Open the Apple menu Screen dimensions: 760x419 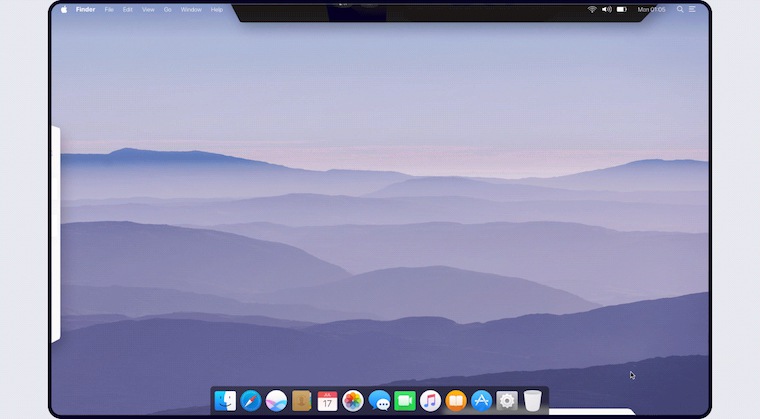(x=64, y=9)
